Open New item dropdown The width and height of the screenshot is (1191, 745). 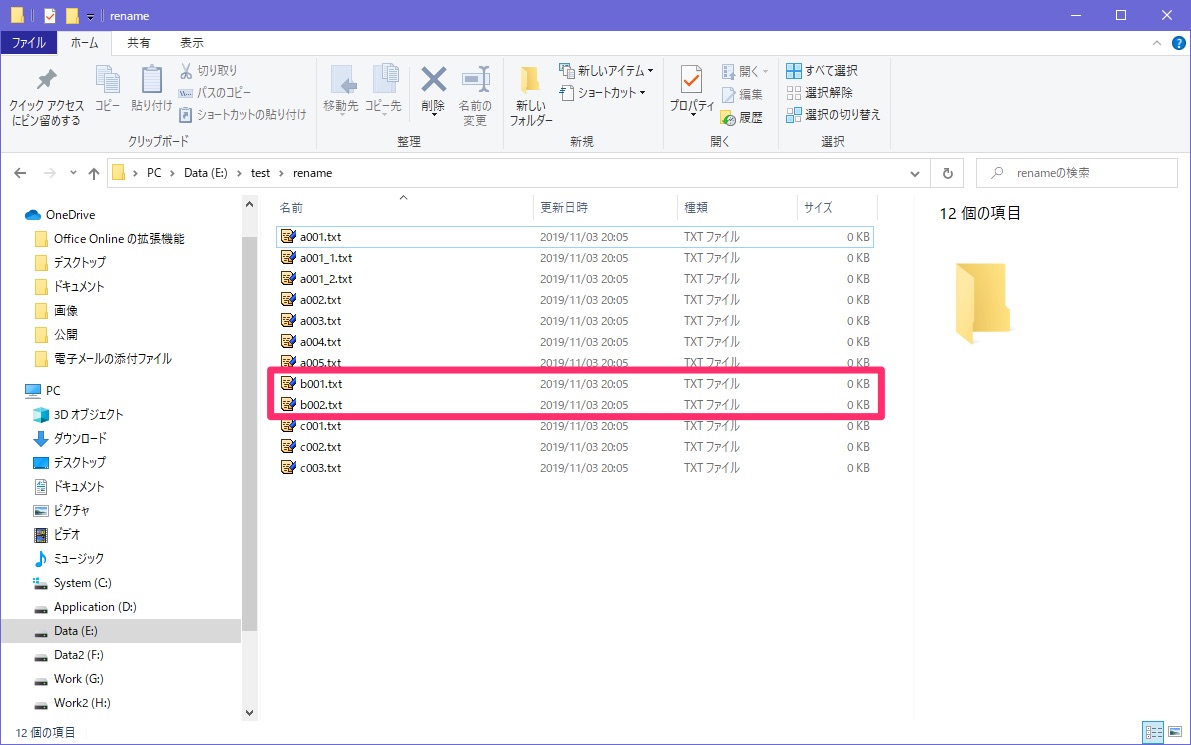[x=606, y=71]
